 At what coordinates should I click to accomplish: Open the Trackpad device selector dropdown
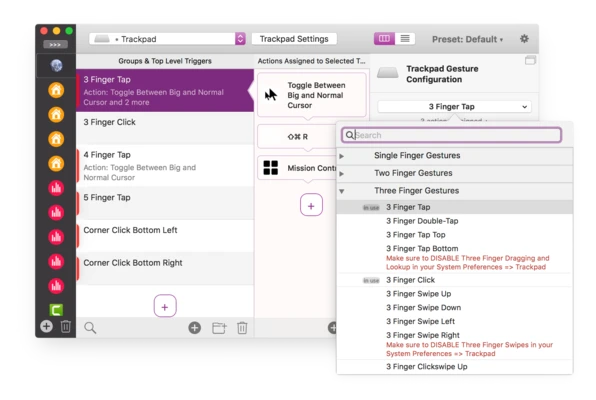167,39
